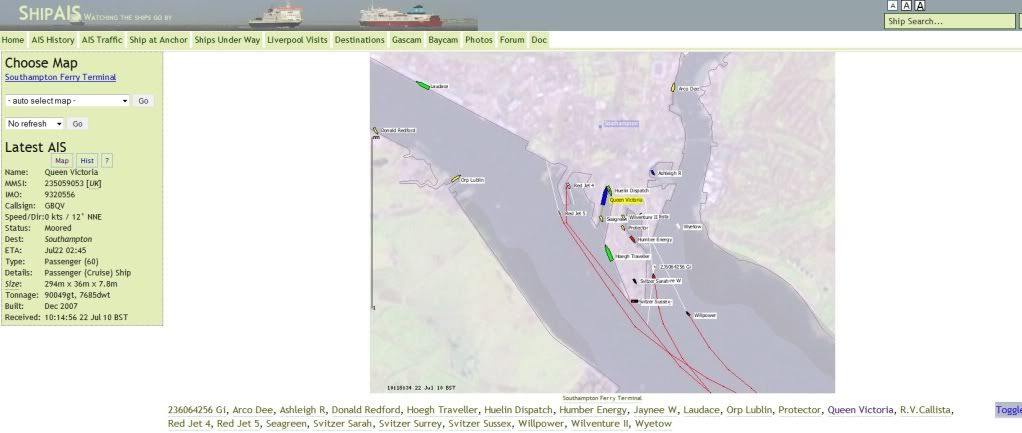
Task: Click the Svitzer Sussex black ship marker
Action: point(634,301)
